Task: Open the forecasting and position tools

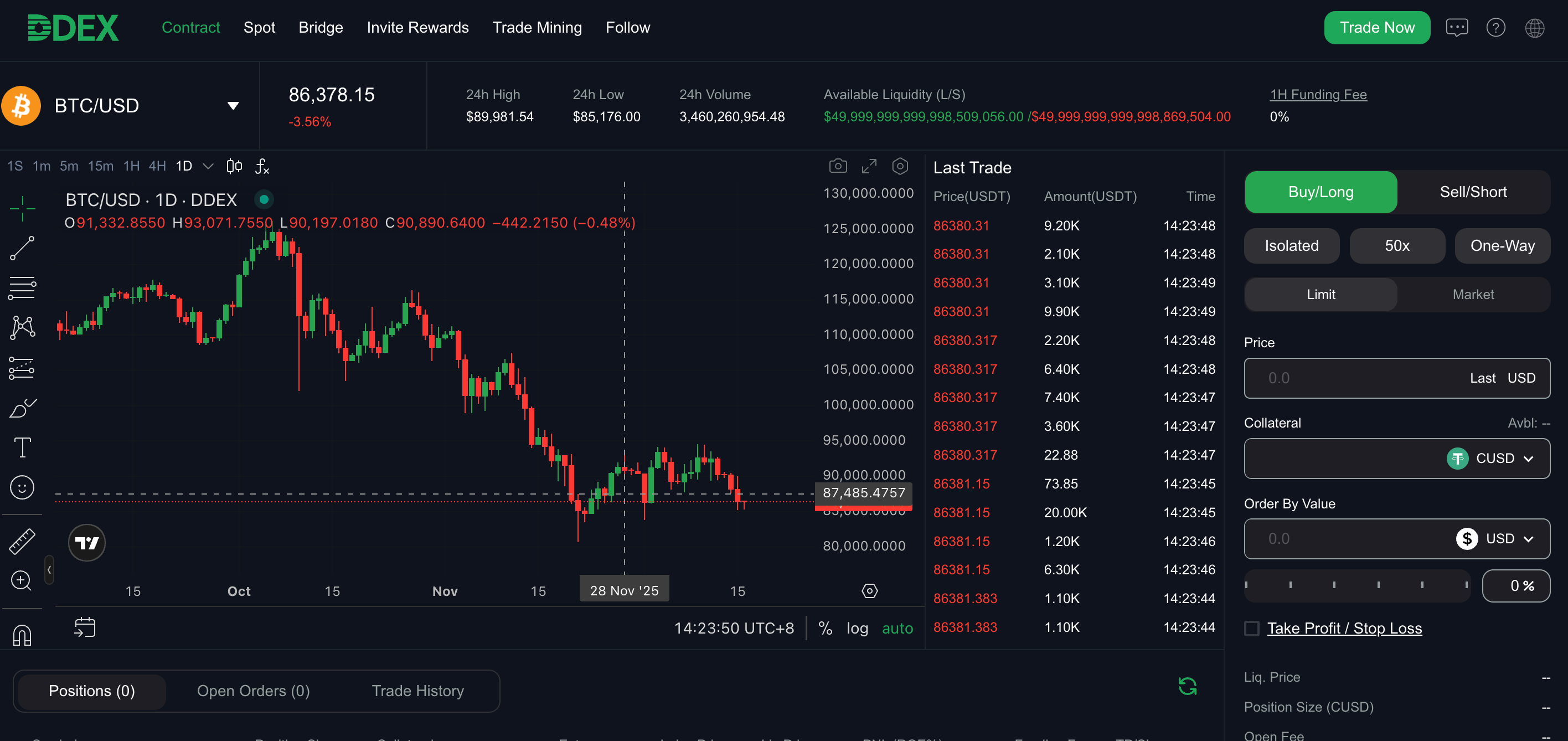Action: (x=23, y=368)
